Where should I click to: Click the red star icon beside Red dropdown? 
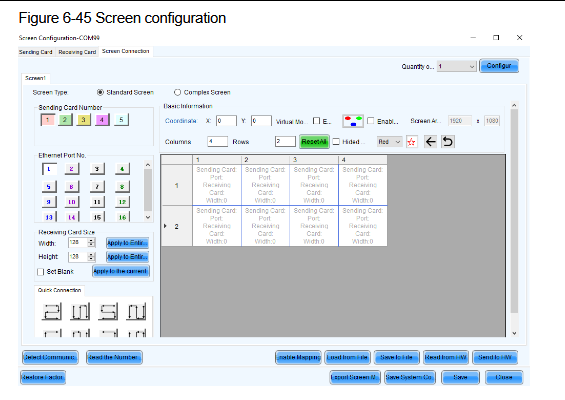411,142
